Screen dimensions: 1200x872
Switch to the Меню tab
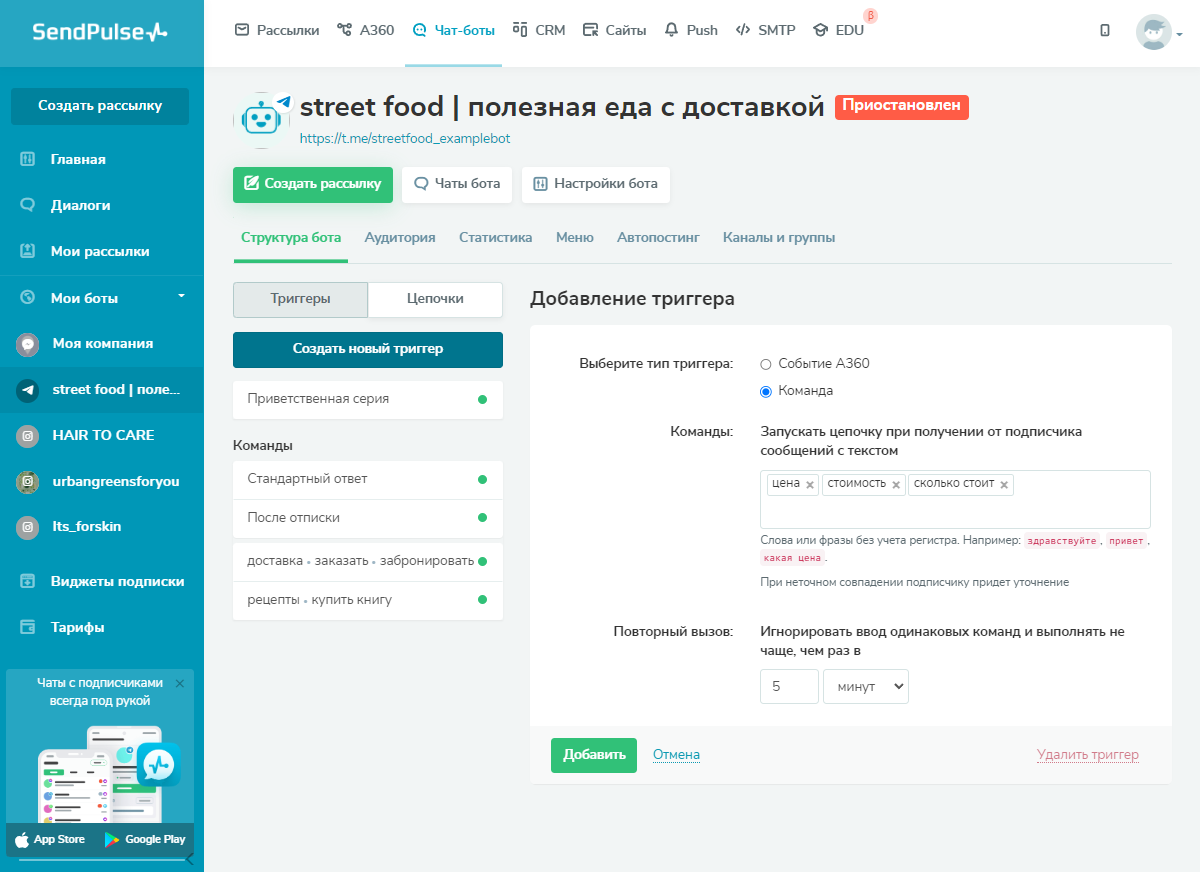pyautogui.click(x=575, y=238)
